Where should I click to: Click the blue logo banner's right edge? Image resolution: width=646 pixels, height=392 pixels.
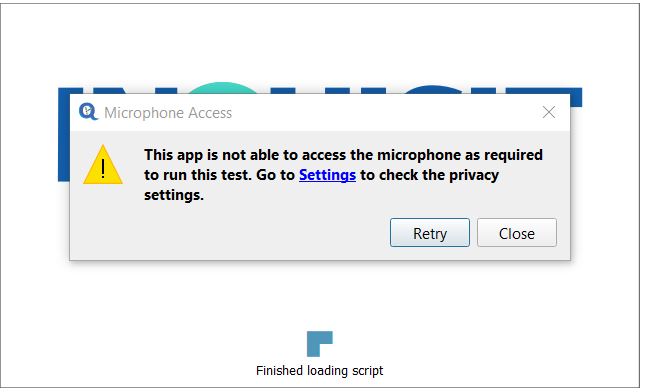tap(576, 97)
